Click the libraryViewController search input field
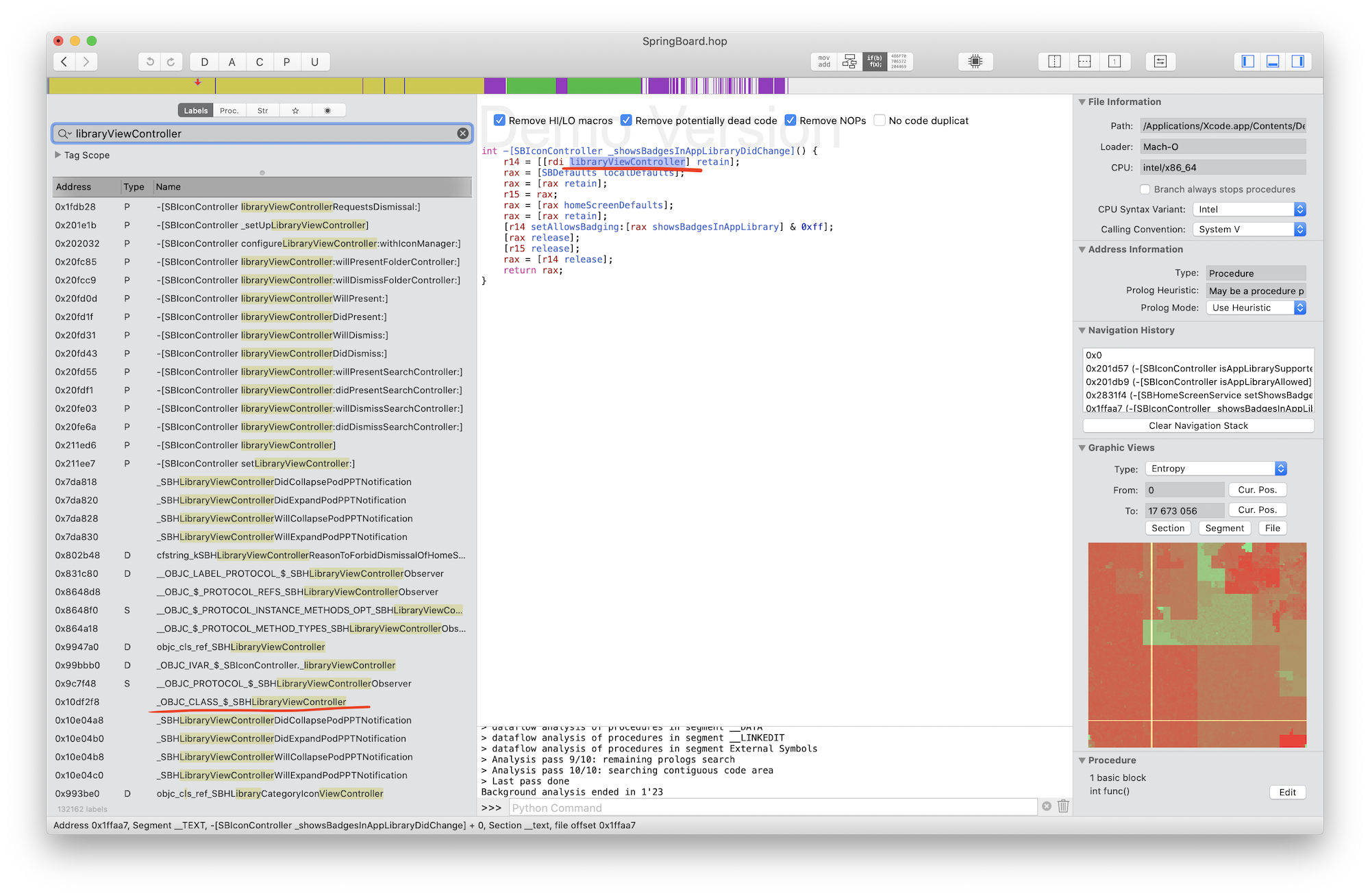This screenshot has width=1370, height=896. [262, 133]
